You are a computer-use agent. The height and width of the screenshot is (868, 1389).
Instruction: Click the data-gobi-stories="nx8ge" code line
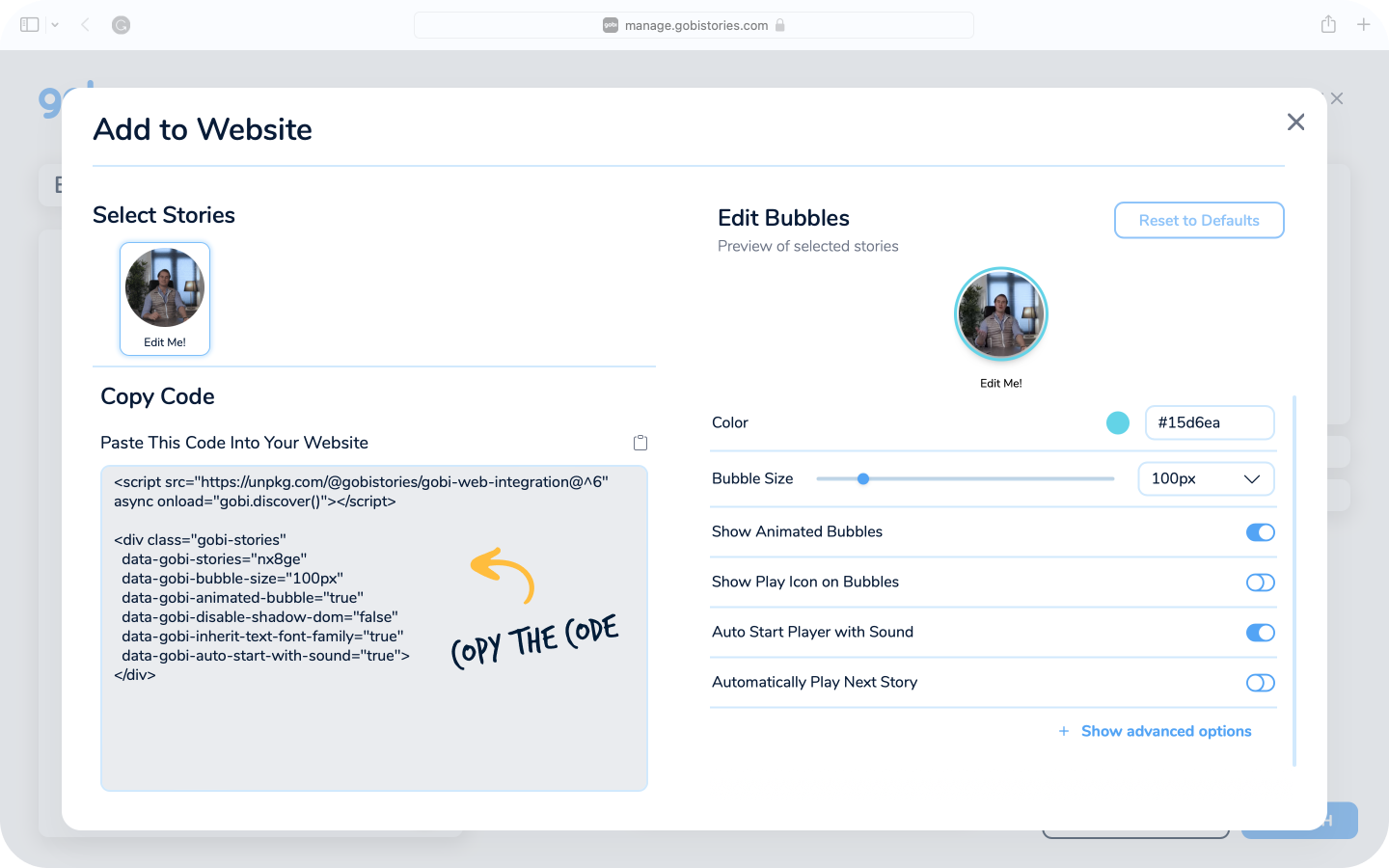(x=214, y=559)
